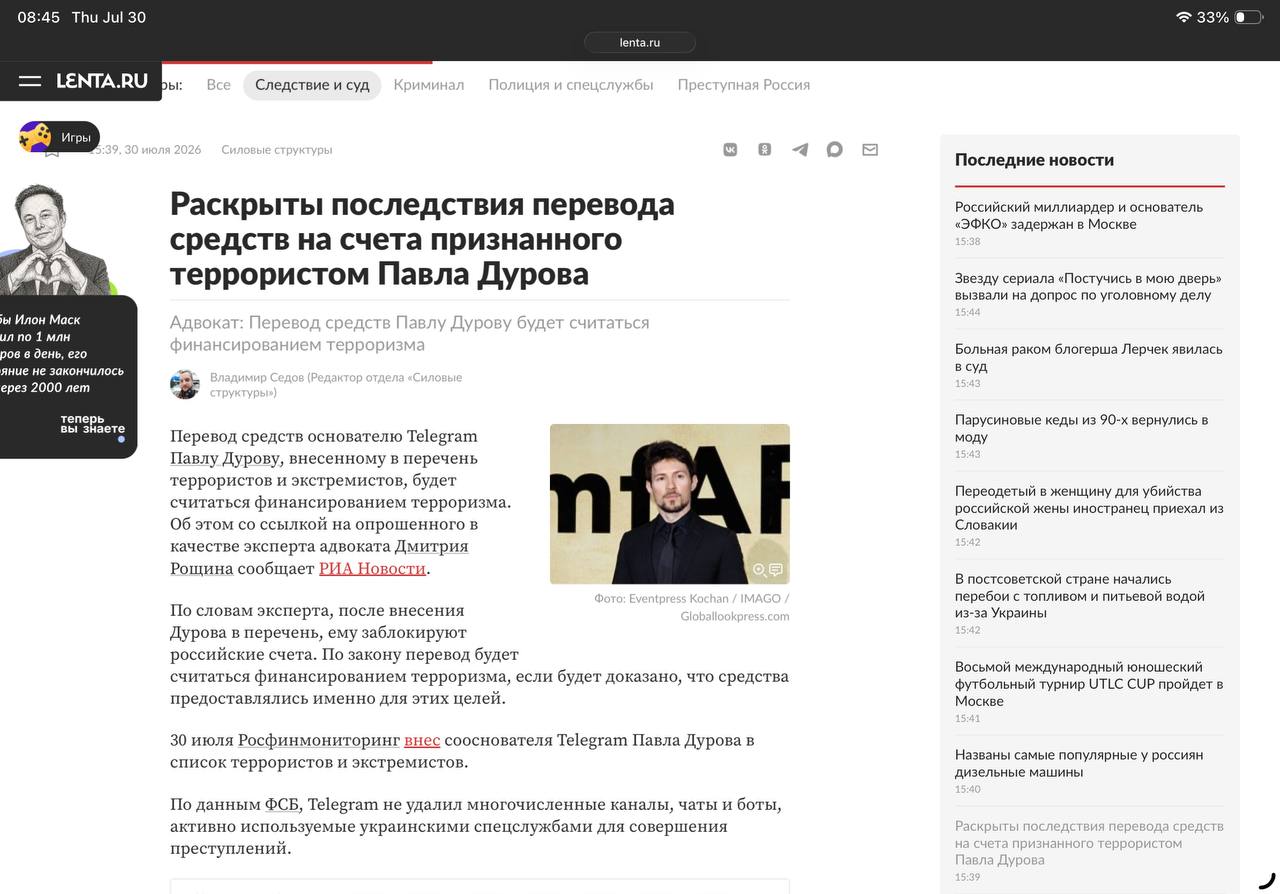The width and height of the screenshot is (1280, 894).
Task: Click the zoom magnifier icon on photo
Action: coord(760,570)
